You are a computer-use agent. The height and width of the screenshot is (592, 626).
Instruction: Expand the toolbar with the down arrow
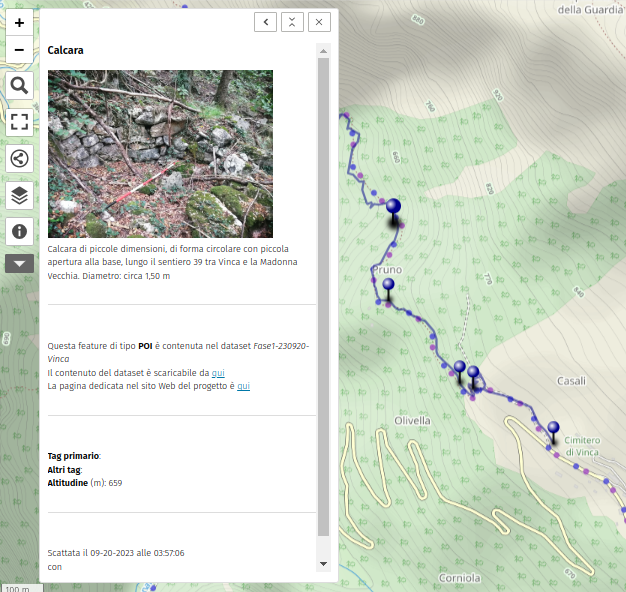[19, 263]
